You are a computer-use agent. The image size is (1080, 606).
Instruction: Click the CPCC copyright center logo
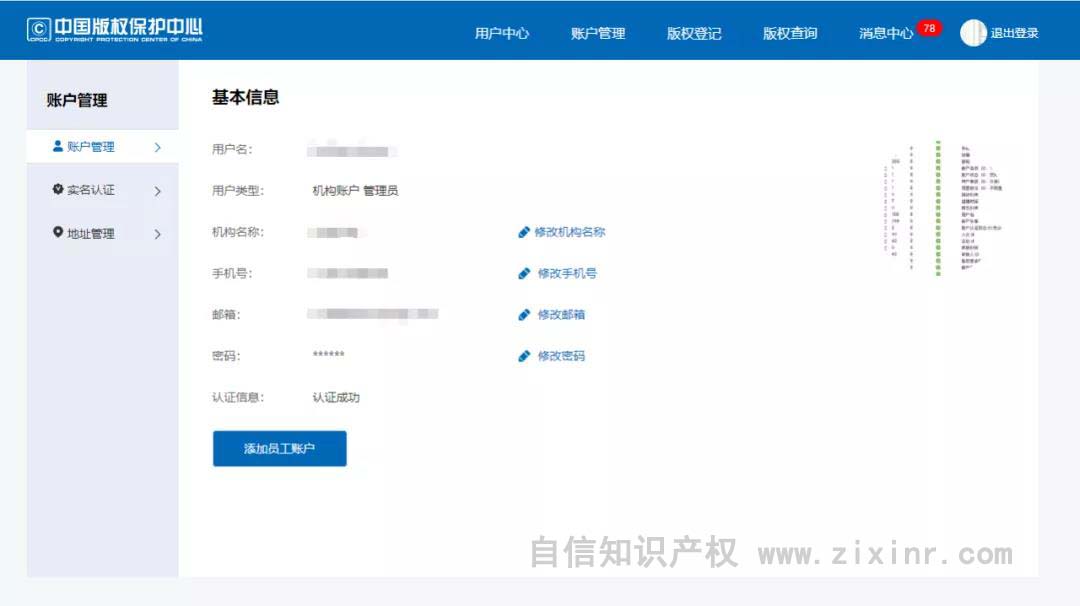[x=115, y=30]
